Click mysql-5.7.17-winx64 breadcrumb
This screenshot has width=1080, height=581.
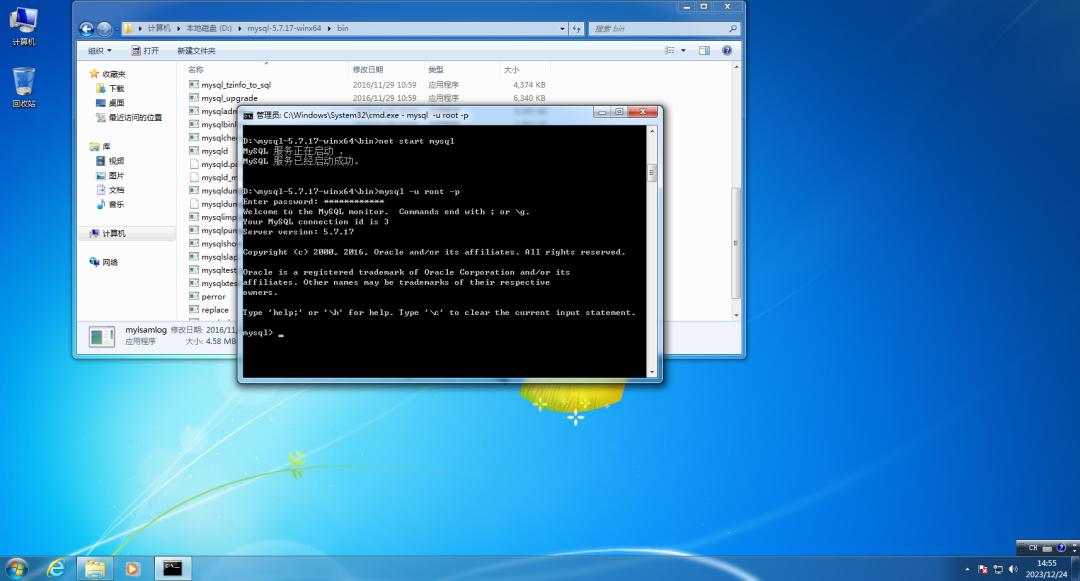click(284, 28)
